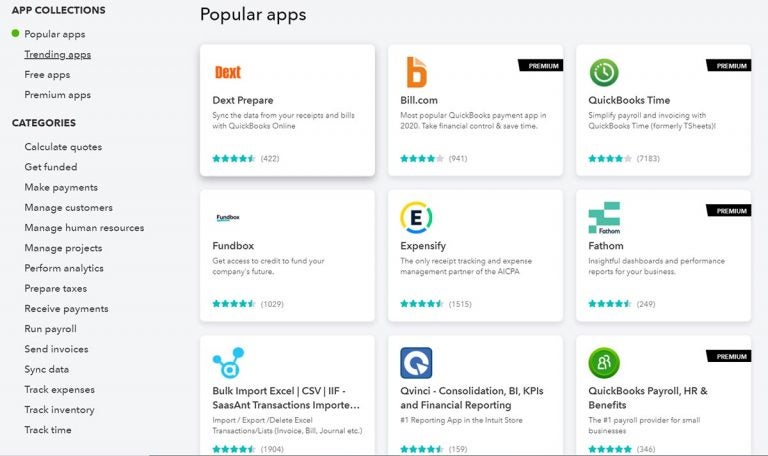This screenshot has height=456, width=768.
Task: Click the Fathom PREMIUM badge
Action: pyautogui.click(x=728, y=211)
